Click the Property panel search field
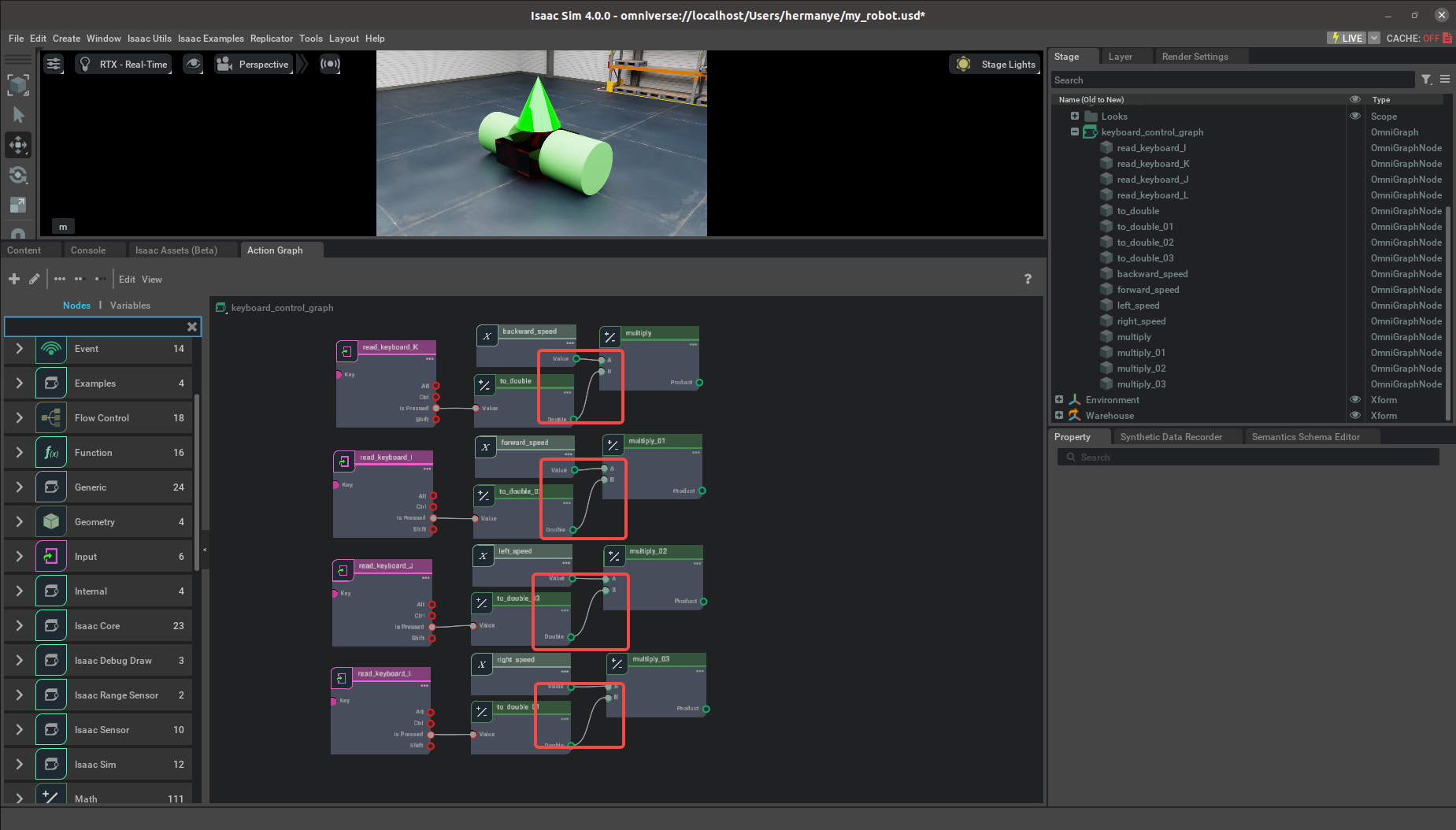The image size is (1456, 830). [x=1248, y=457]
